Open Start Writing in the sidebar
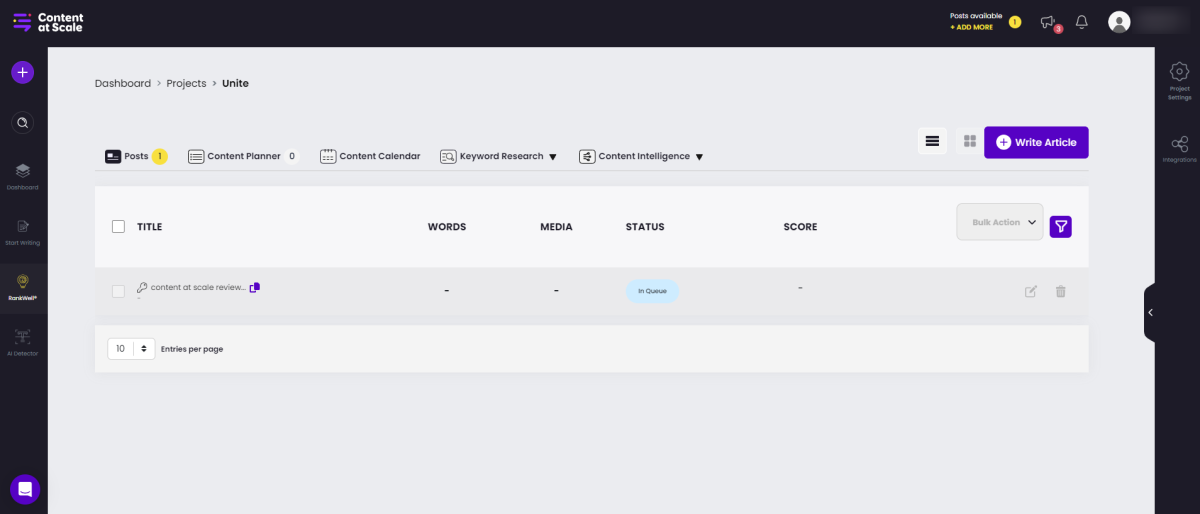The height and width of the screenshot is (514, 1200). coord(23,231)
